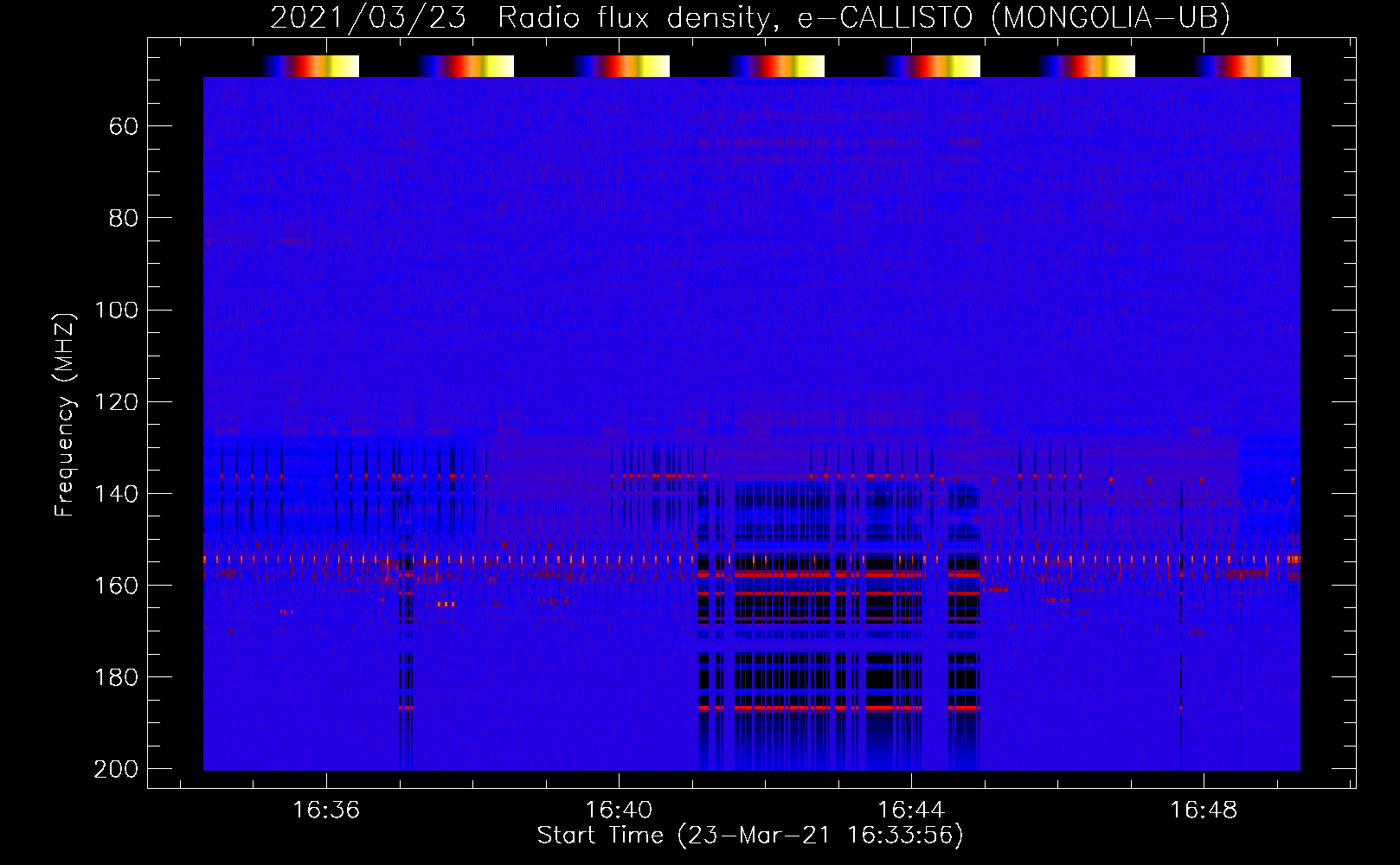
Task: Select the 16:44 time tick label
Action: [911, 810]
